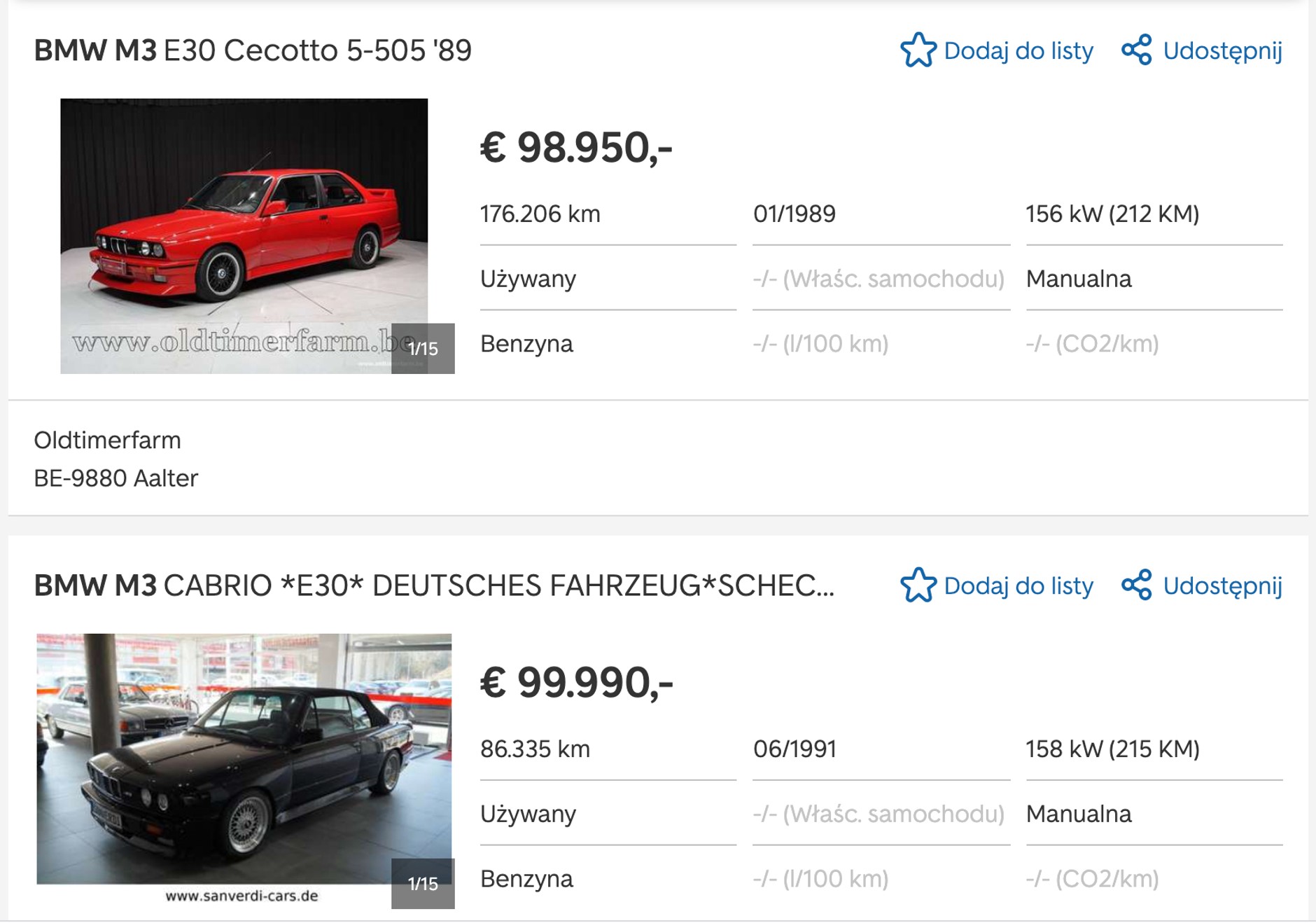1316x923 pixels.
Task: Add the BMW M3 Cabrio to your list
Action: [1018, 587]
